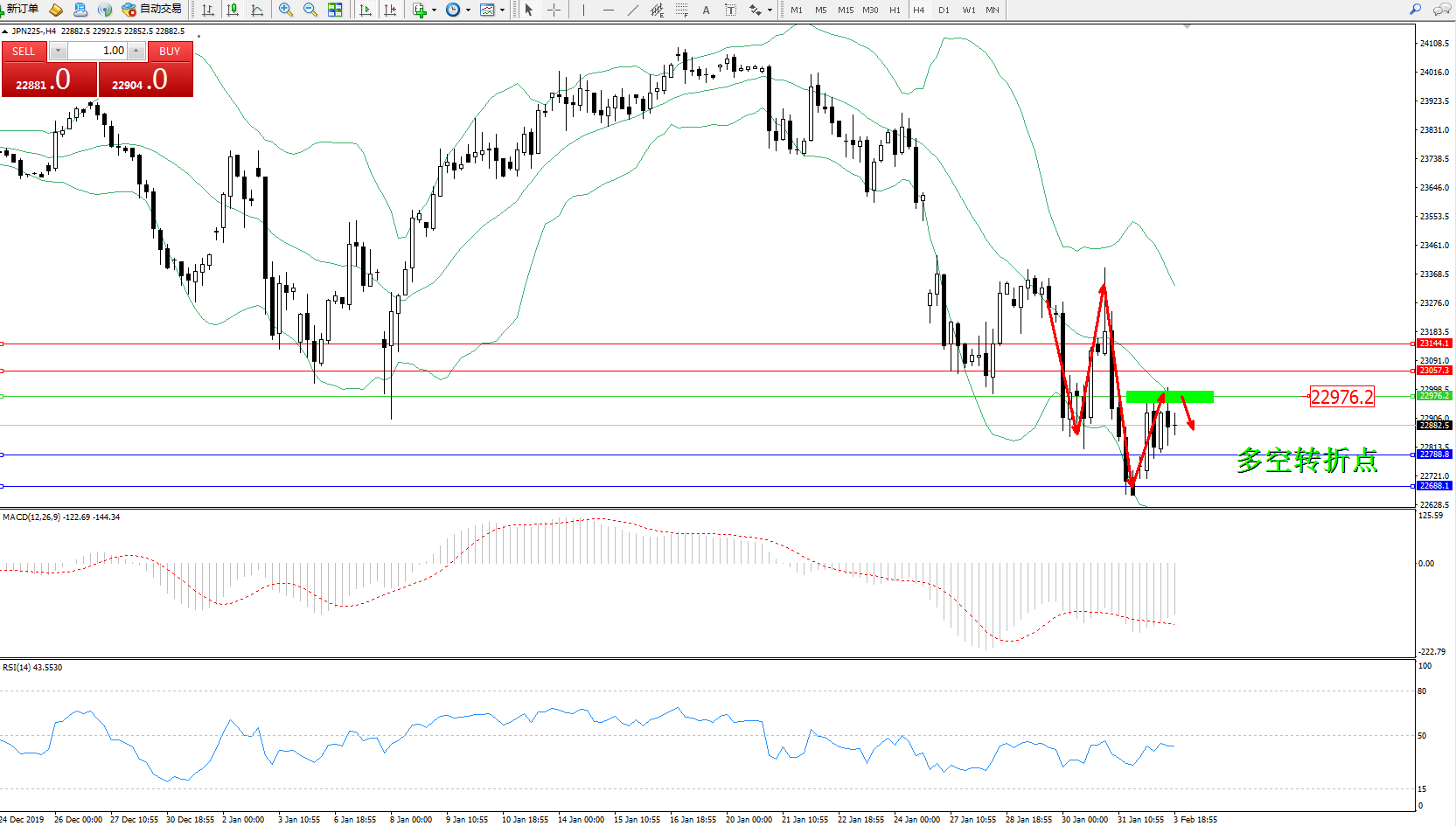1456x826 pixels.
Task: Click the Zoom In magnifier icon
Action: [x=285, y=10]
